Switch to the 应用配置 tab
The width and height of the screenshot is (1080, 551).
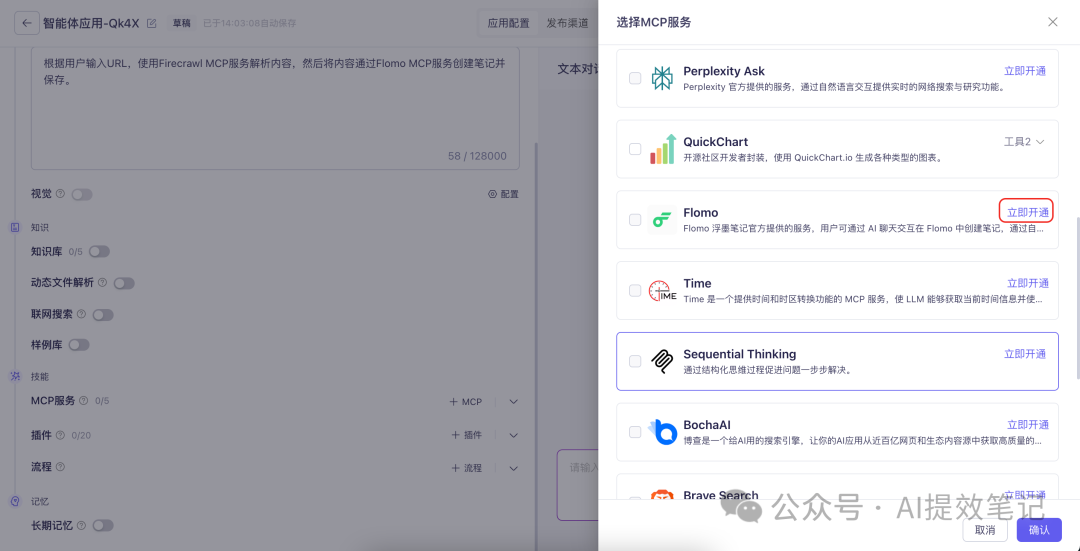click(x=508, y=23)
